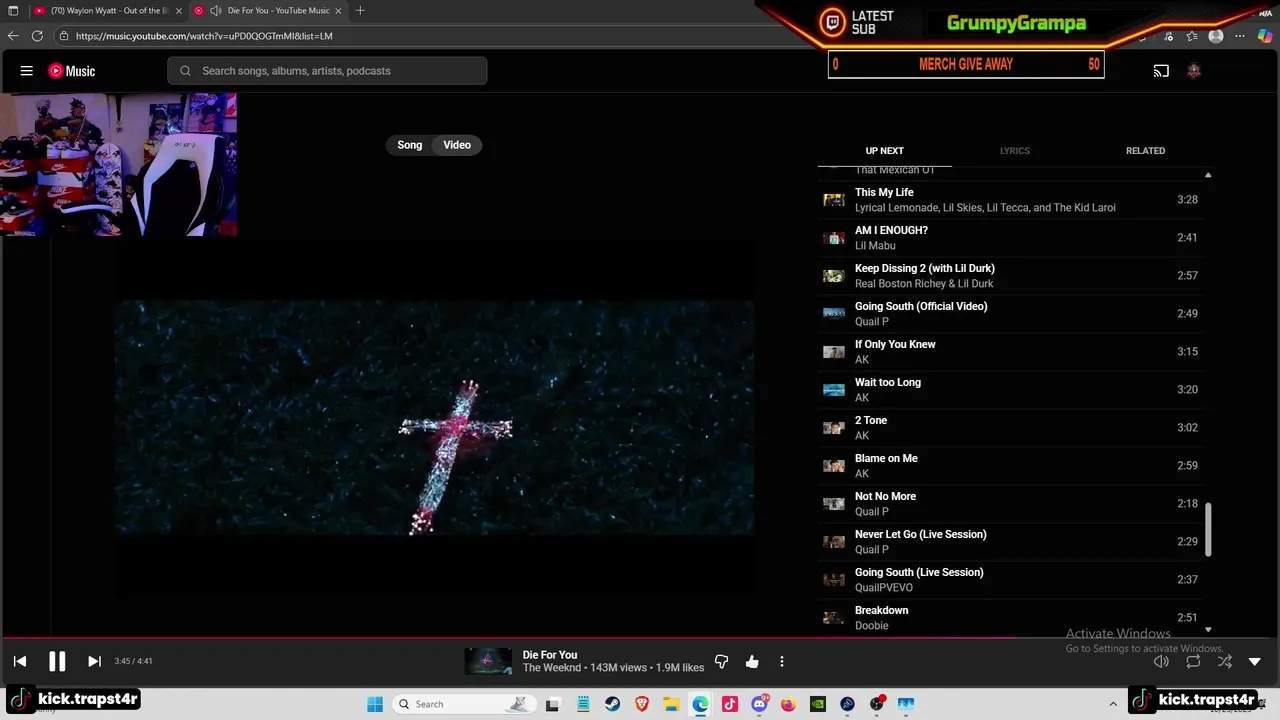
Task: Open Windows Start menu
Action: [375, 704]
